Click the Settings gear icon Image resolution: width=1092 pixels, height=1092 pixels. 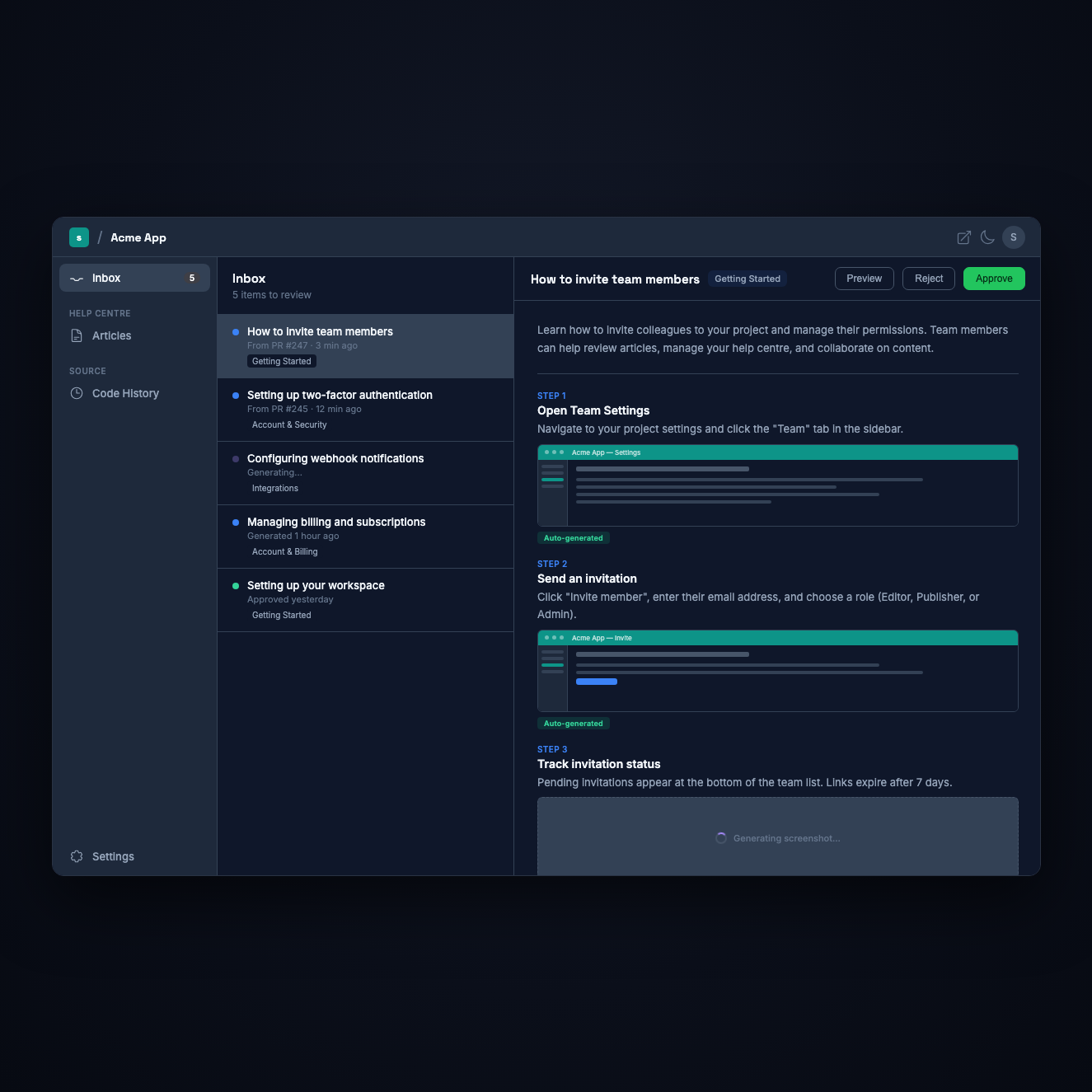77,856
